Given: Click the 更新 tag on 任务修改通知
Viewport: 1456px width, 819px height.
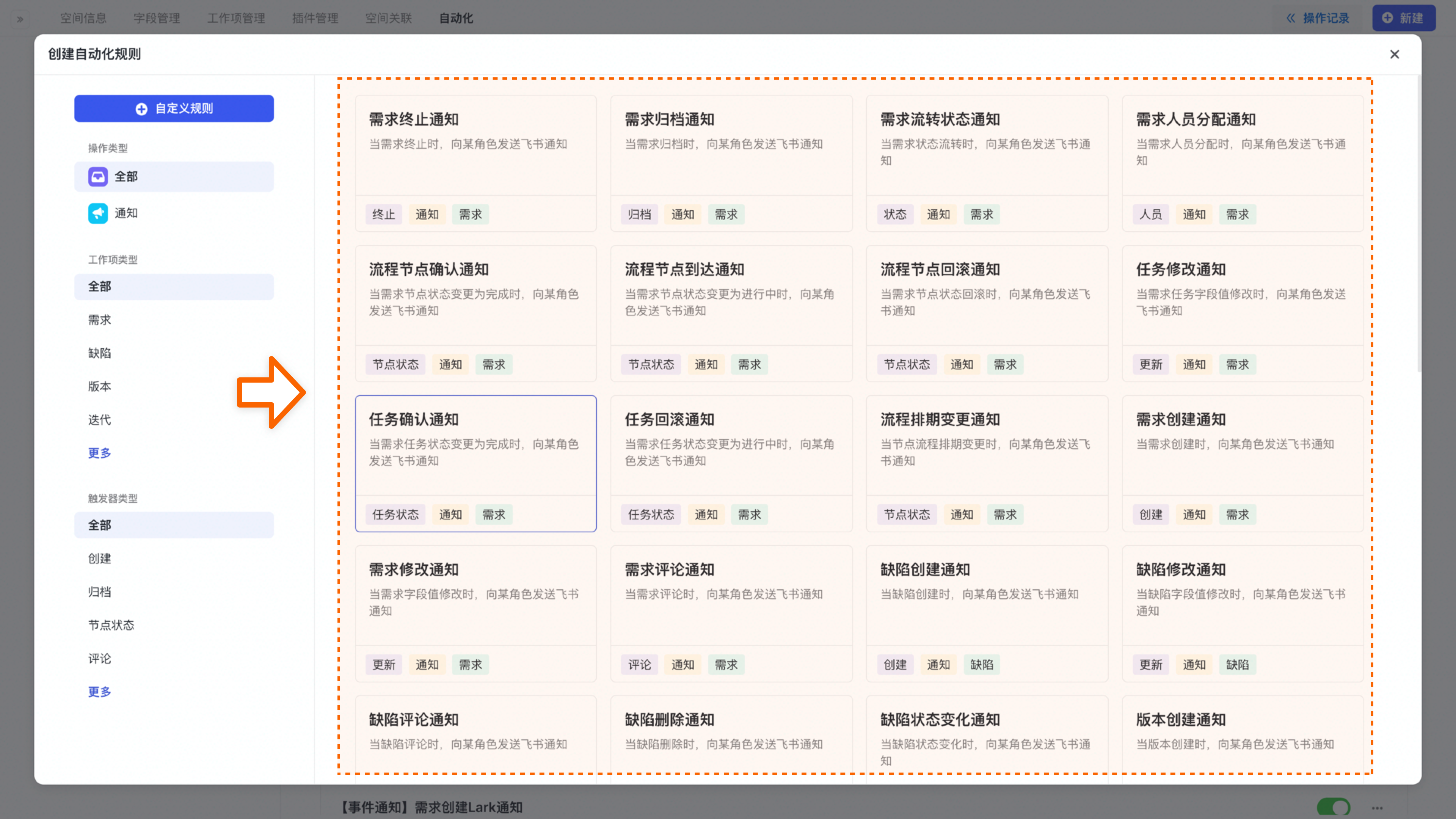Looking at the screenshot, I should tap(1151, 364).
